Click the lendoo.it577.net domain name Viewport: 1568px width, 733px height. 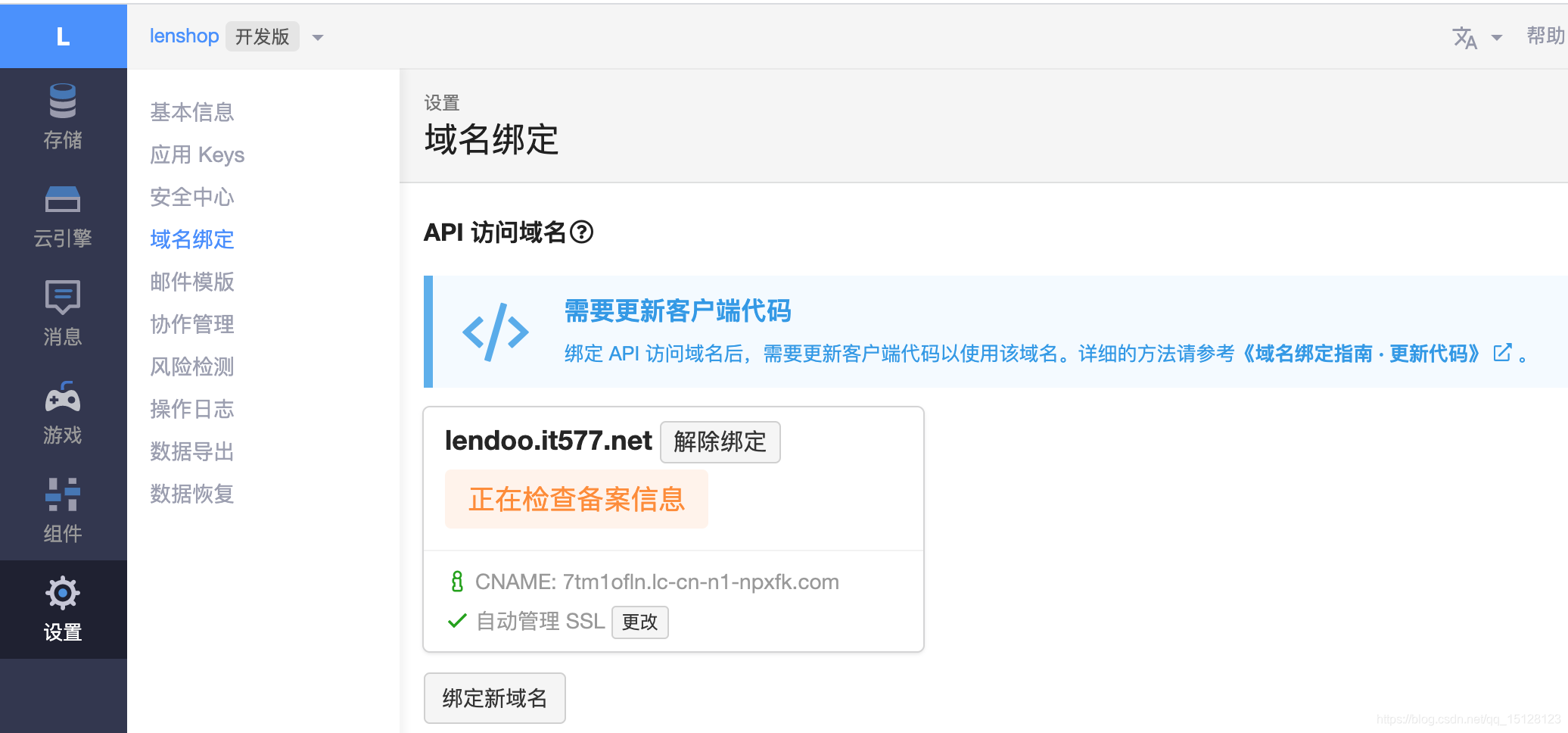pos(549,441)
